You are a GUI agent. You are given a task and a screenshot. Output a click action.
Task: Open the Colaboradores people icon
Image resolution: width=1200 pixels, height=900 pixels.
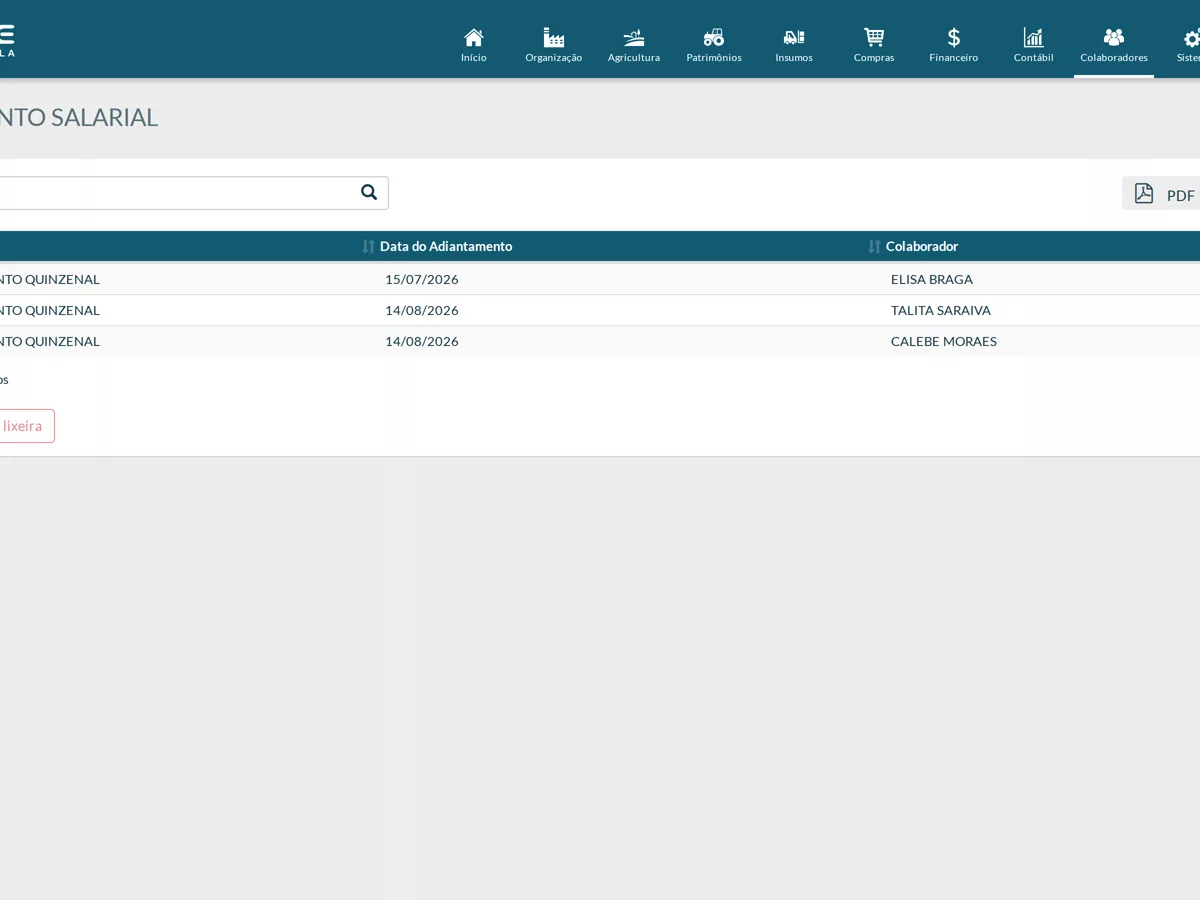[1114, 38]
